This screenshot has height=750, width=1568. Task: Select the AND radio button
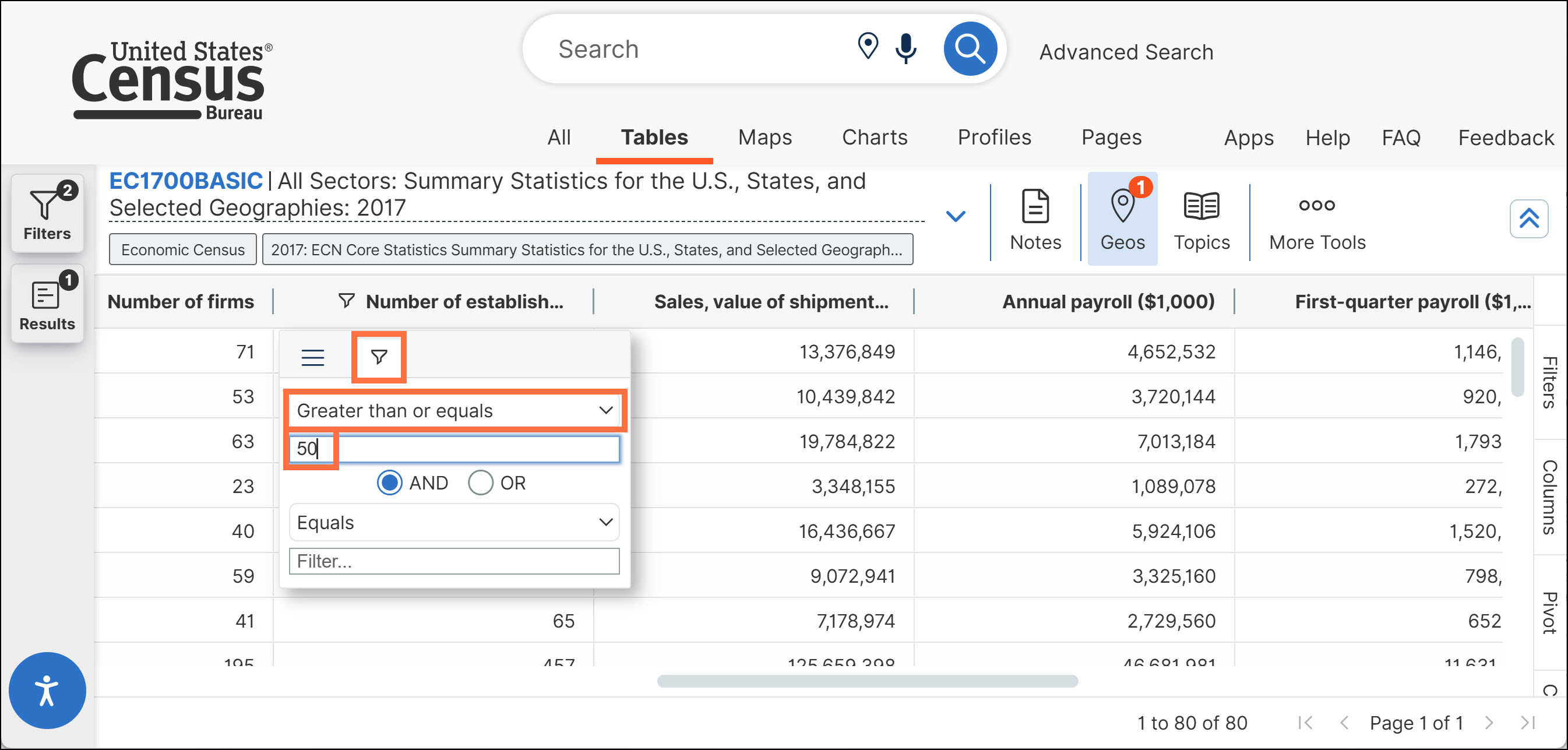coord(390,483)
